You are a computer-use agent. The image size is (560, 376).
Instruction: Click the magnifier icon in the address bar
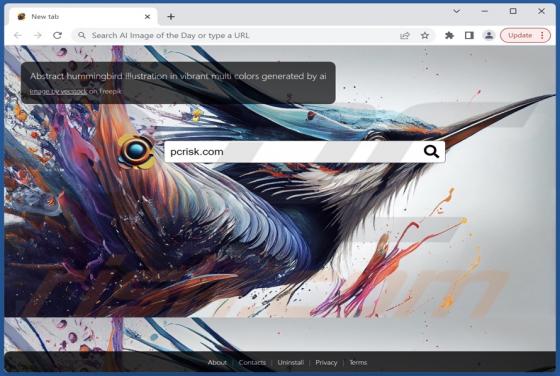point(82,35)
